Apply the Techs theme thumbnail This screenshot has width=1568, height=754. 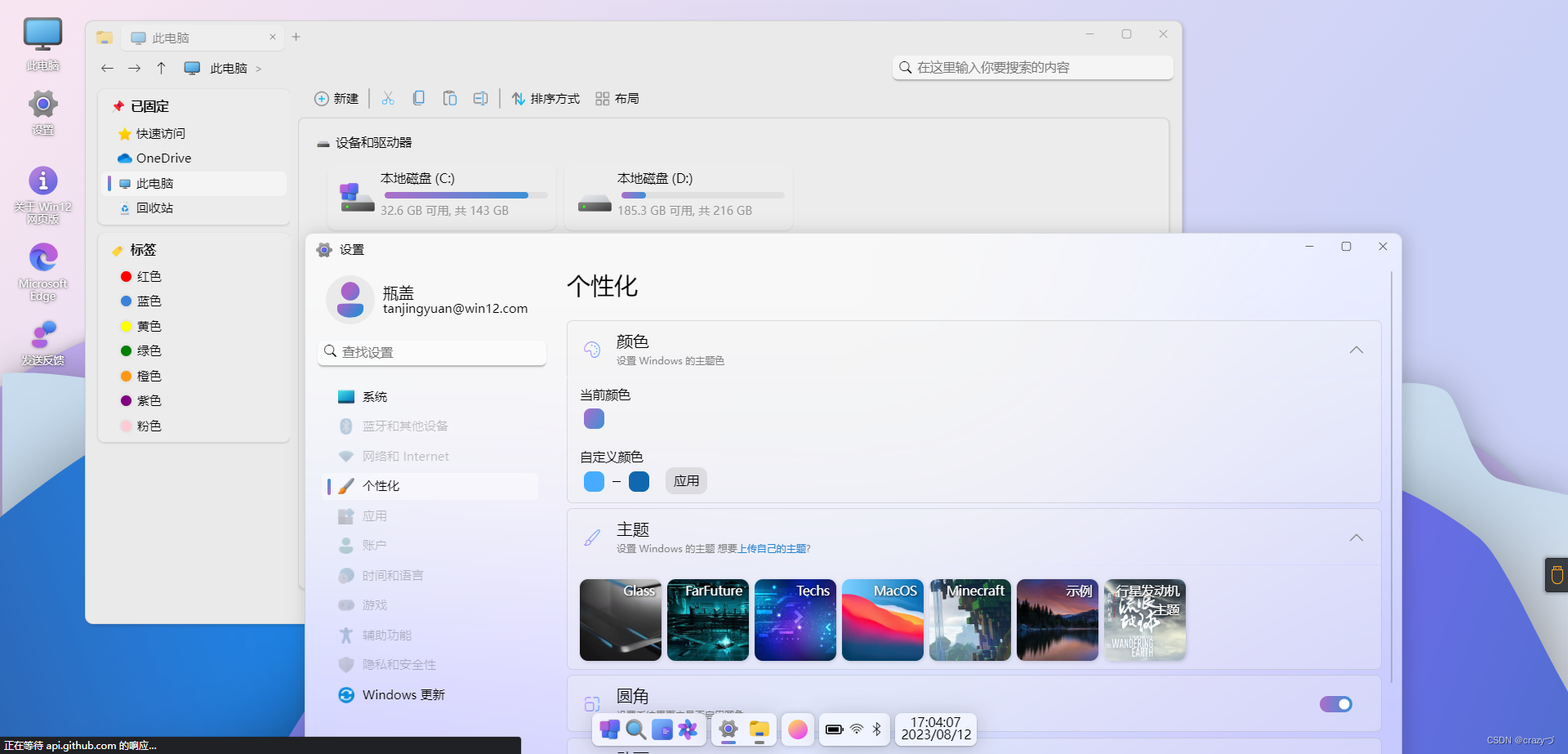795,620
